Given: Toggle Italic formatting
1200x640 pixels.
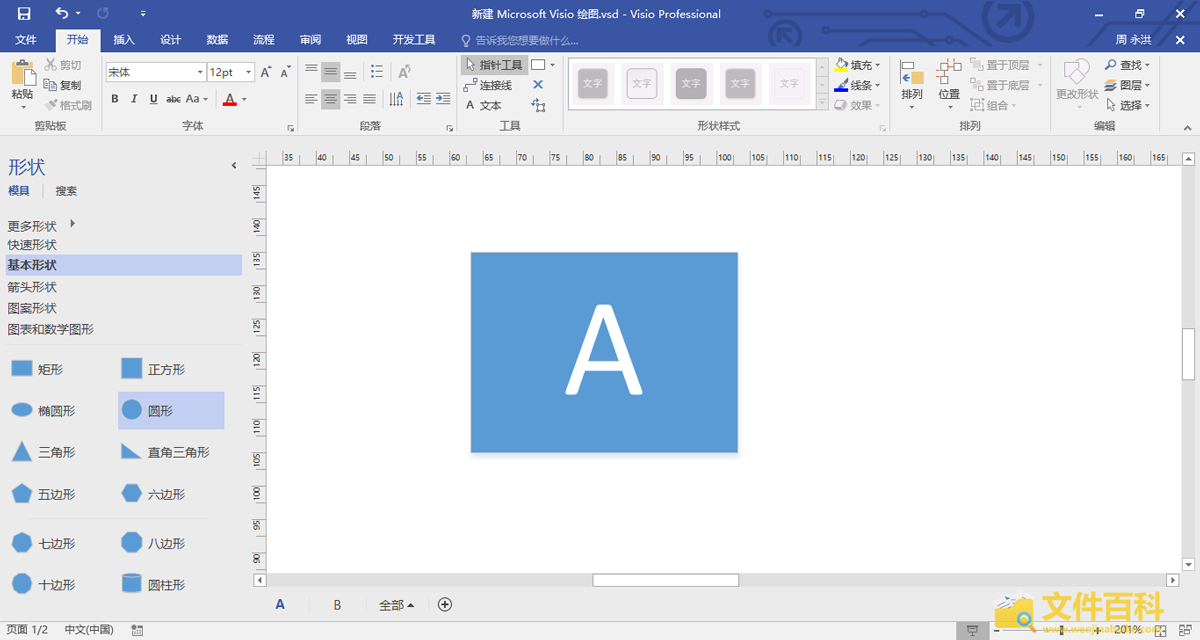Looking at the screenshot, I should pyautogui.click(x=134, y=99).
